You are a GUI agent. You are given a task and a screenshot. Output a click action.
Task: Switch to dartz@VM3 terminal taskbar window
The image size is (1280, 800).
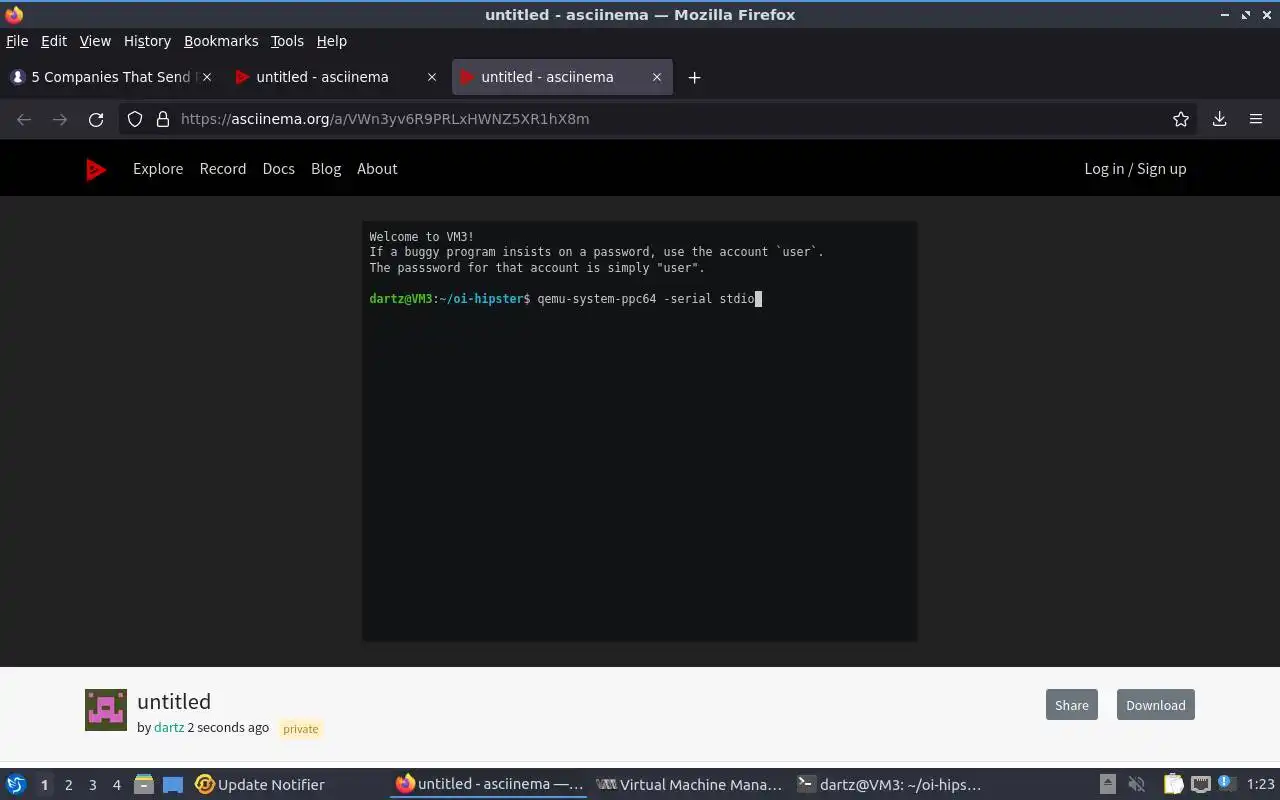pyautogui.click(x=889, y=785)
